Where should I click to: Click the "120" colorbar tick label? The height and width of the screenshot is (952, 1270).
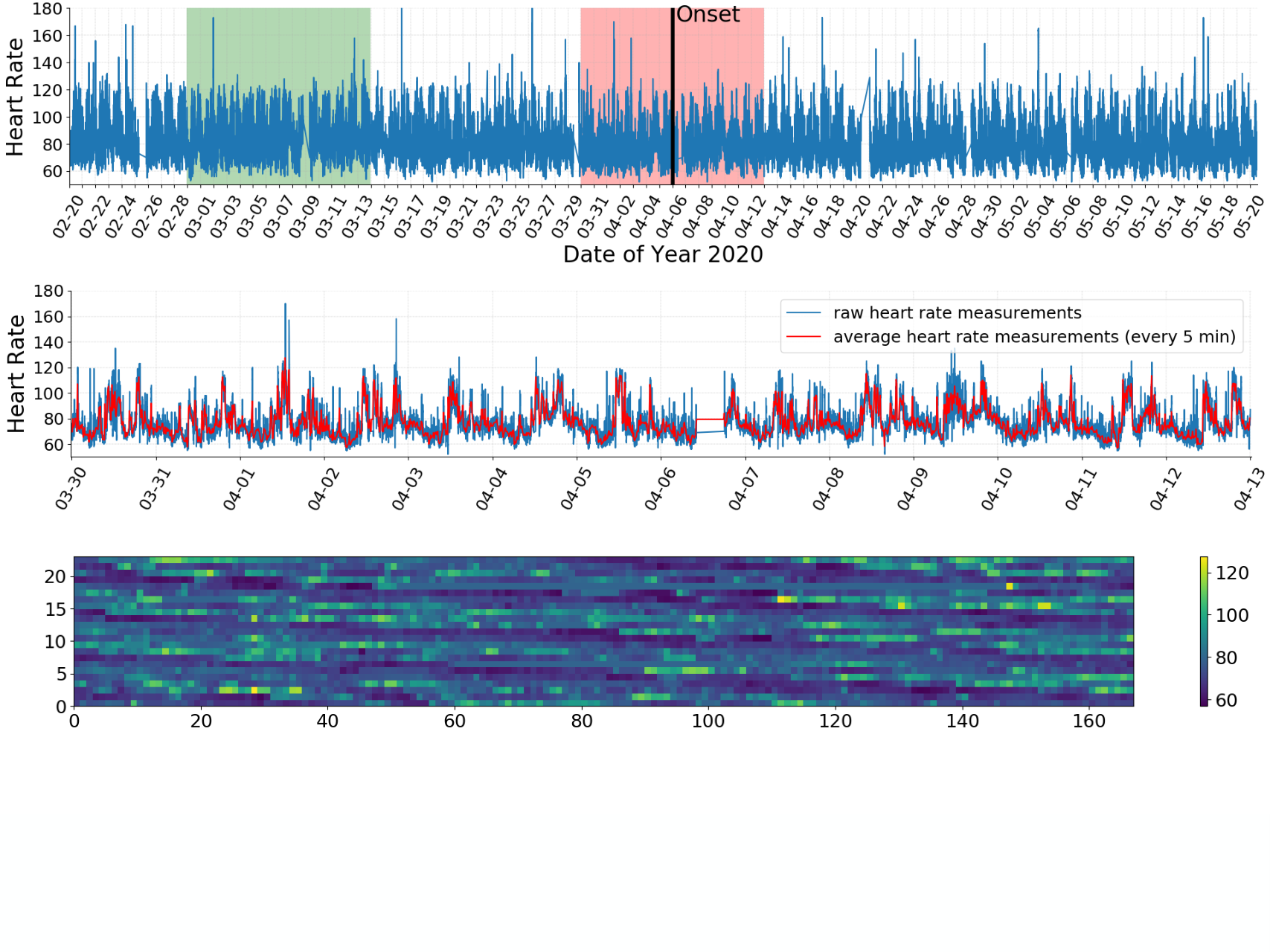[1232, 573]
